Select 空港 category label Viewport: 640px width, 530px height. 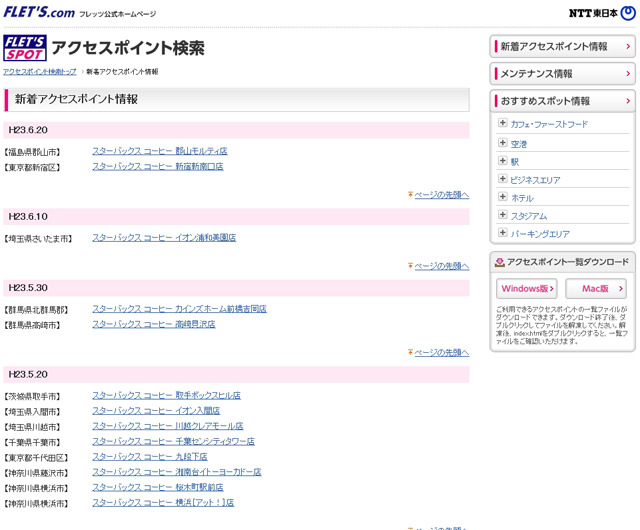point(519,144)
